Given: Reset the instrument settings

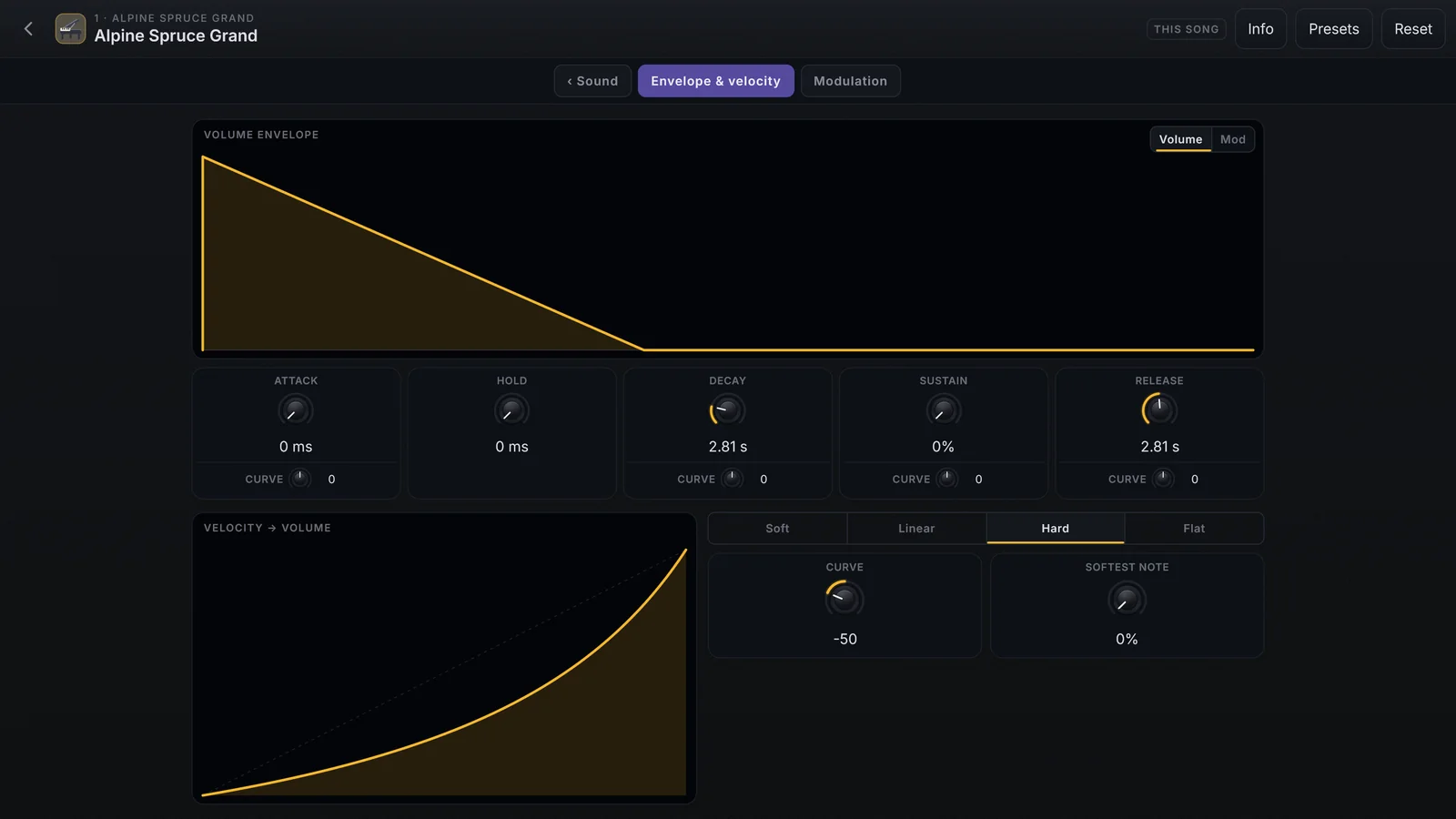Looking at the screenshot, I should 1412,29.
